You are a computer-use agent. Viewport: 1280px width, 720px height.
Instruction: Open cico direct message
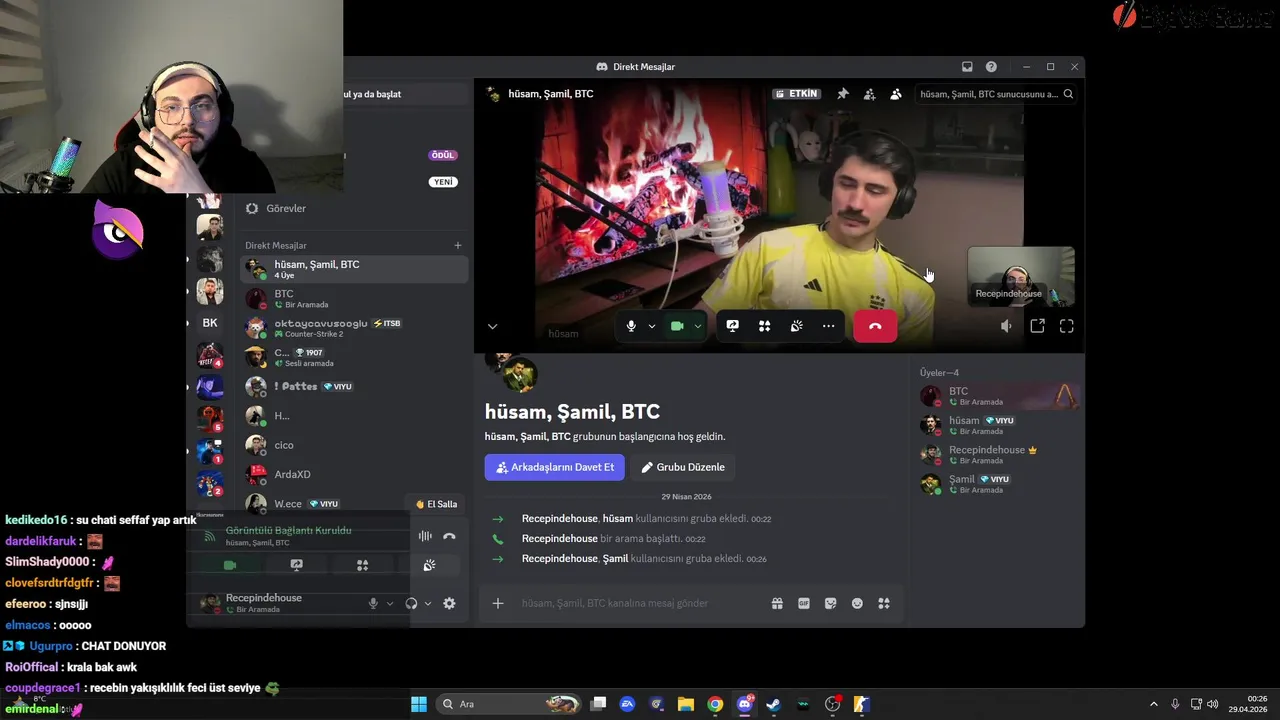[x=355, y=445]
